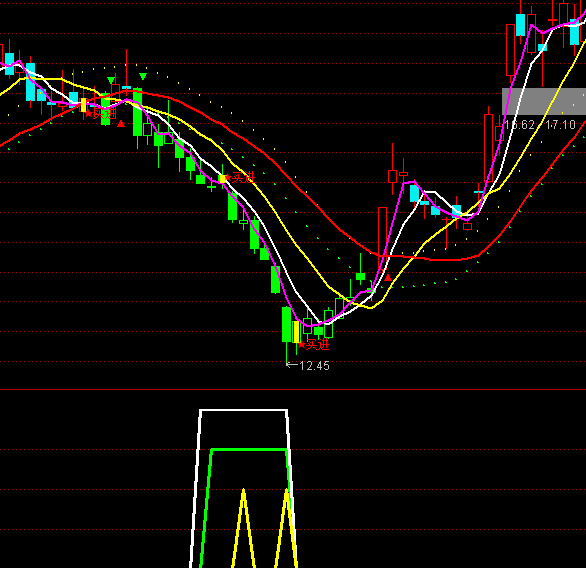Click the 16.62 price label
Screen dimensions: 586x568
519,125
